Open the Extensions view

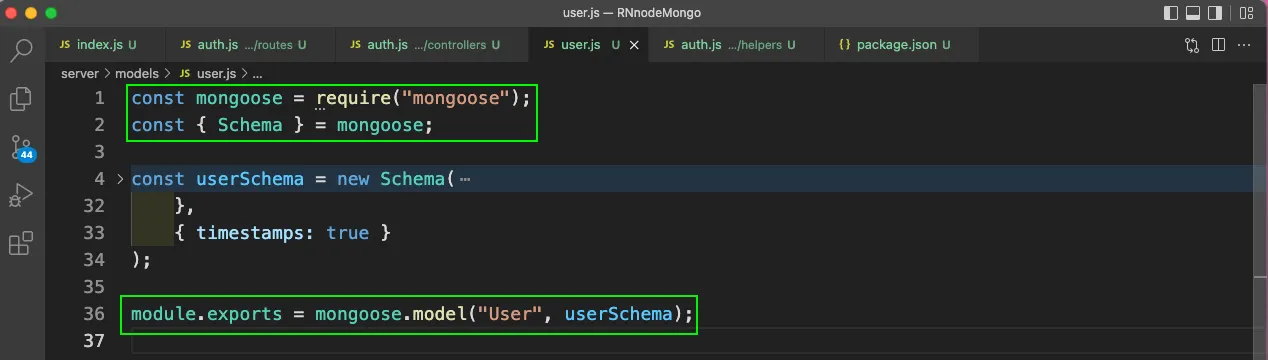coord(21,244)
